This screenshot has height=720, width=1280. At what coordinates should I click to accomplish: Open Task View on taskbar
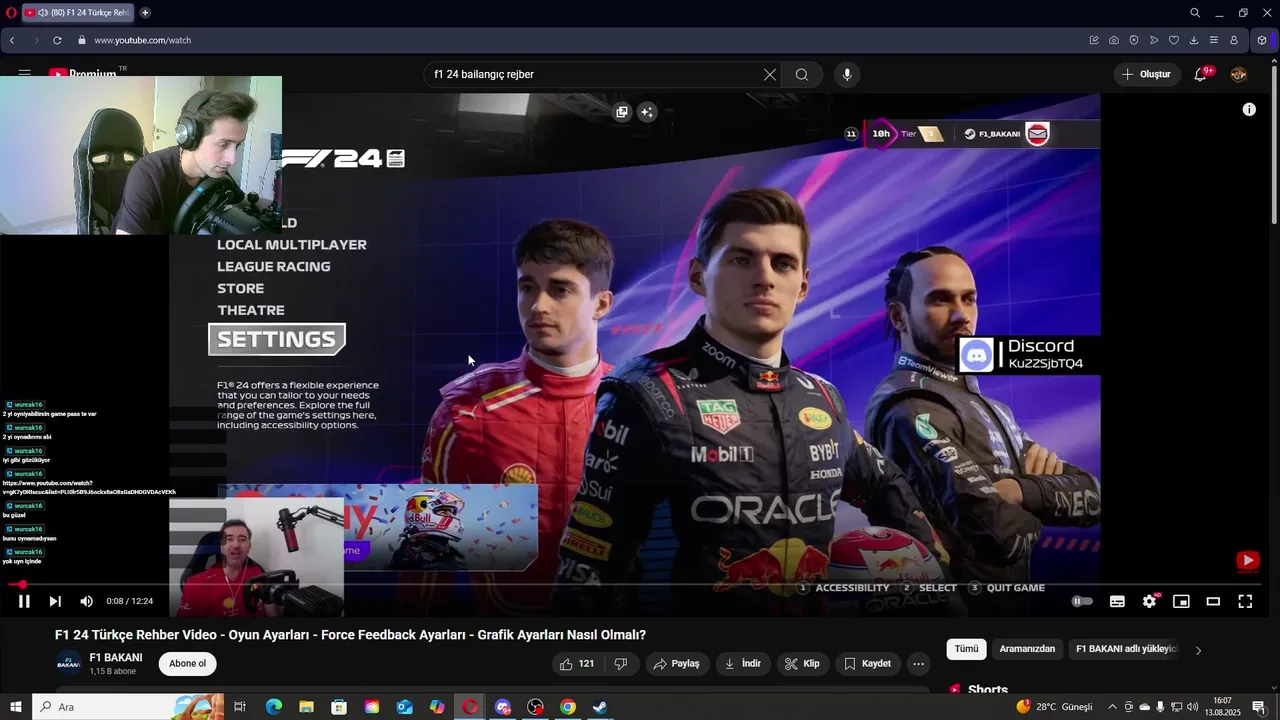coord(240,707)
